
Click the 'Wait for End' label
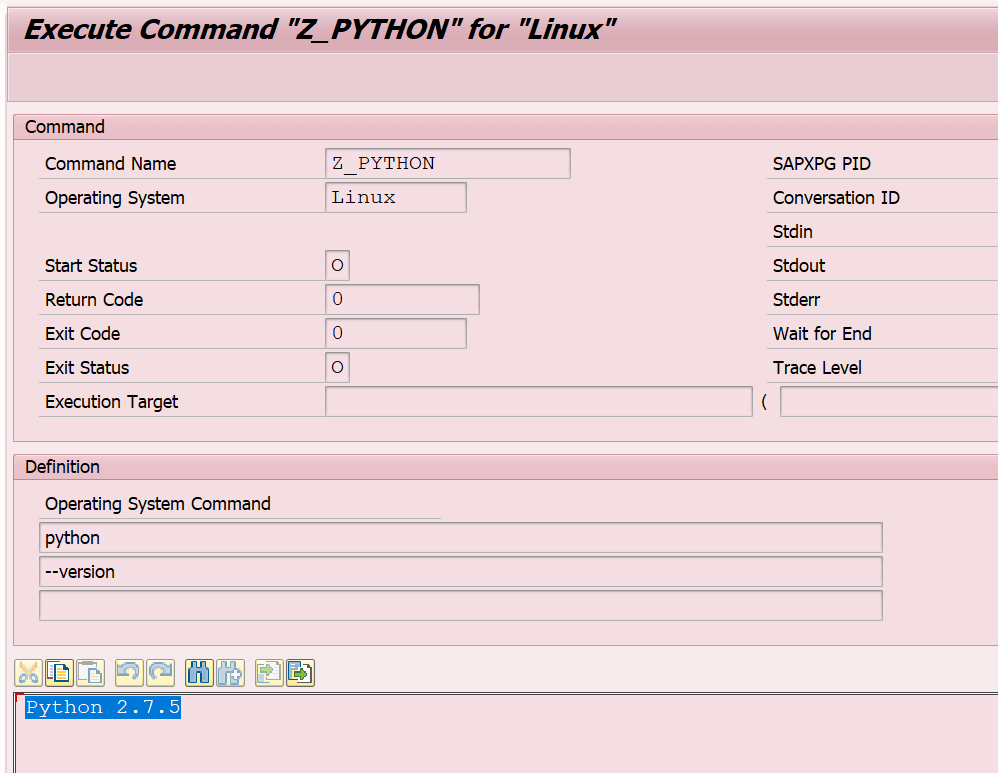tap(822, 334)
